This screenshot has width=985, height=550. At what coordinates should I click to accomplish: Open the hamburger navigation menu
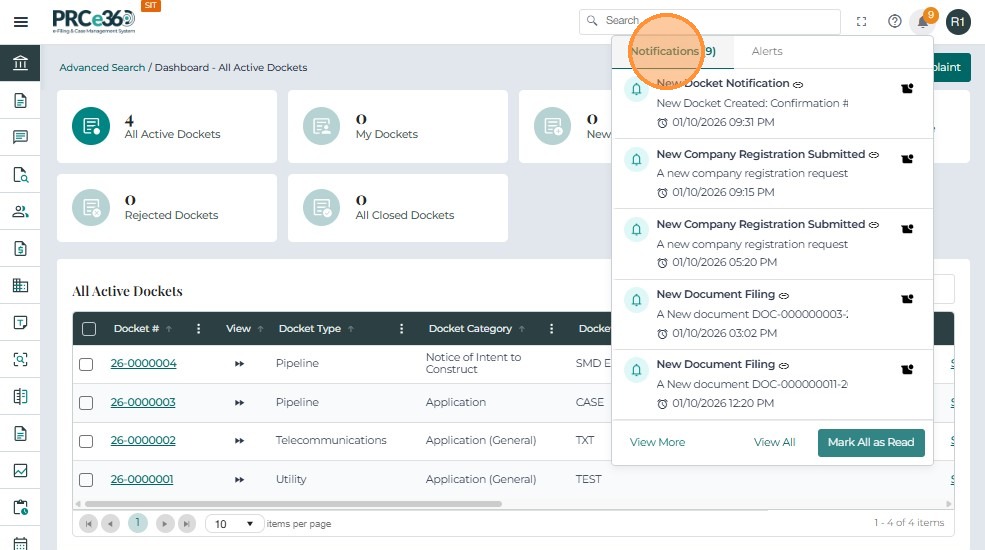[20, 21]
